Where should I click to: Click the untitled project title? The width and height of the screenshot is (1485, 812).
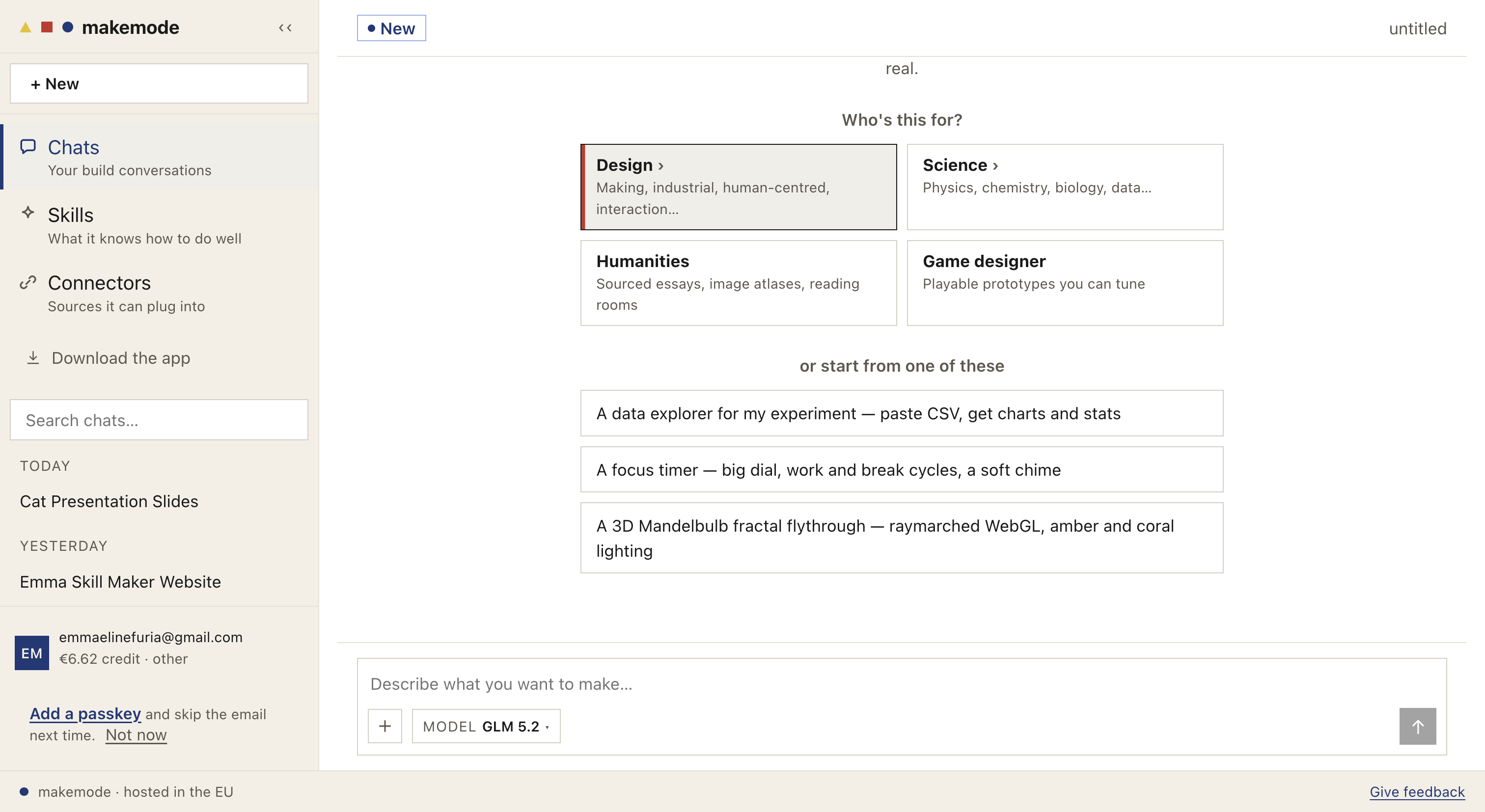pyautogui.click(x=1418, y=28)
